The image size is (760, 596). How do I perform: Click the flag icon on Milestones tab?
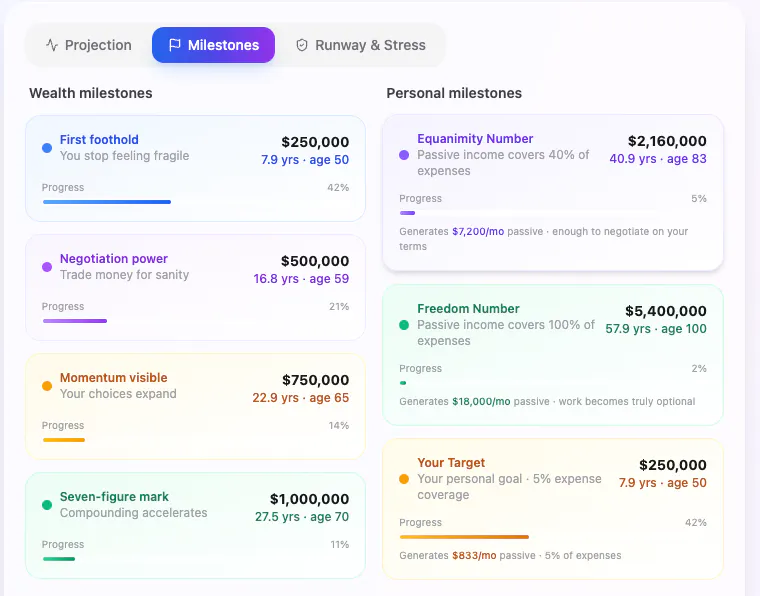[174, 45]
